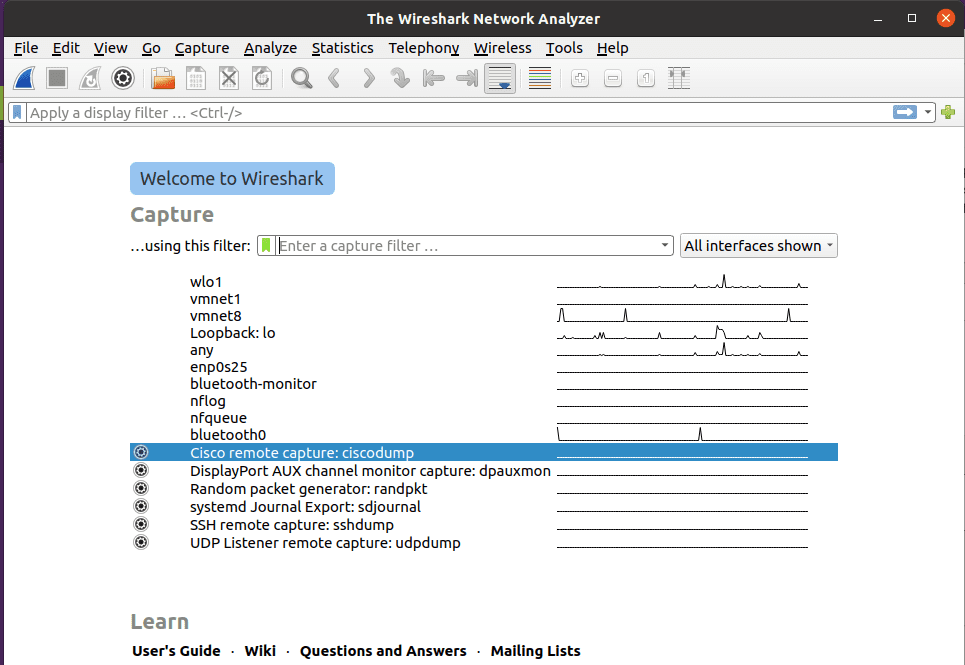Open the Statistics menu
The height and width of the screenshot is (665, 965).
point(342,48)
